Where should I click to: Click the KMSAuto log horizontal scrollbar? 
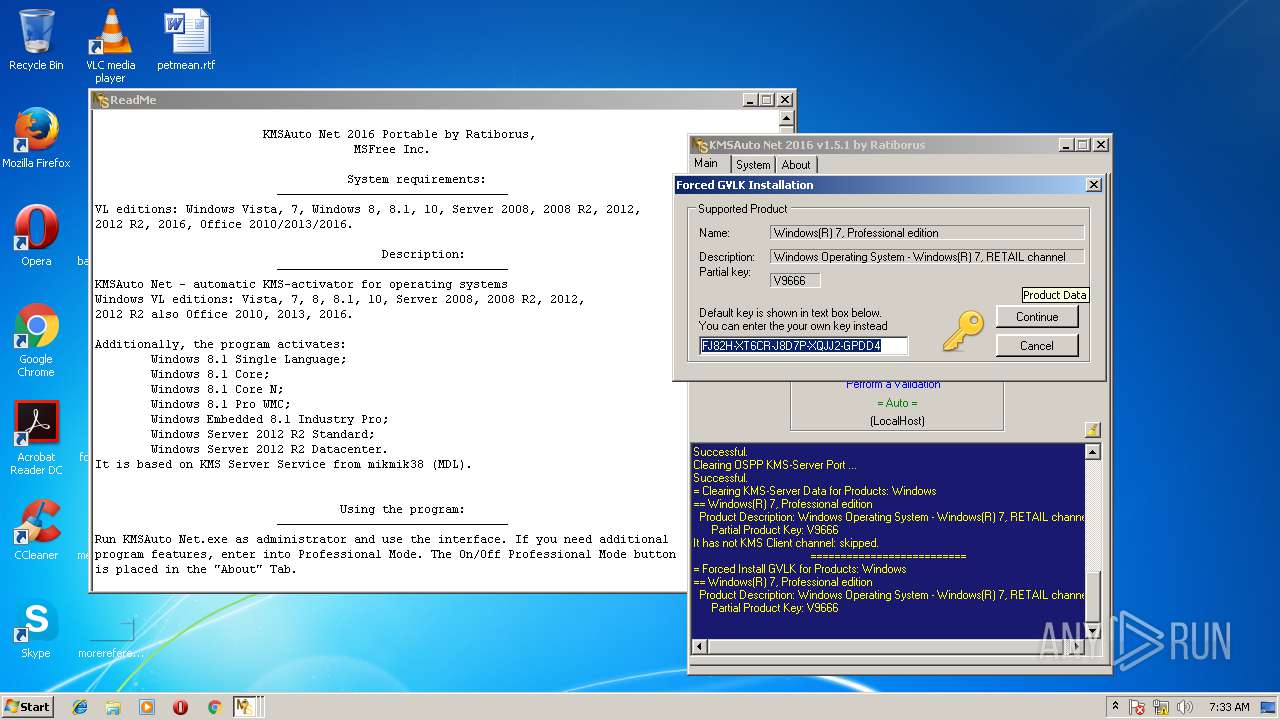[x=888, y=647]
